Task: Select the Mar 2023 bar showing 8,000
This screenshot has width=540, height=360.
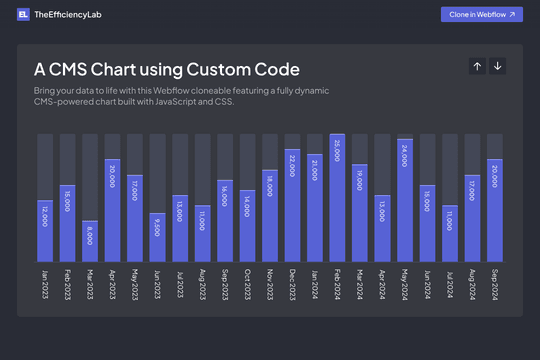Action: click(x=90, y=241)
